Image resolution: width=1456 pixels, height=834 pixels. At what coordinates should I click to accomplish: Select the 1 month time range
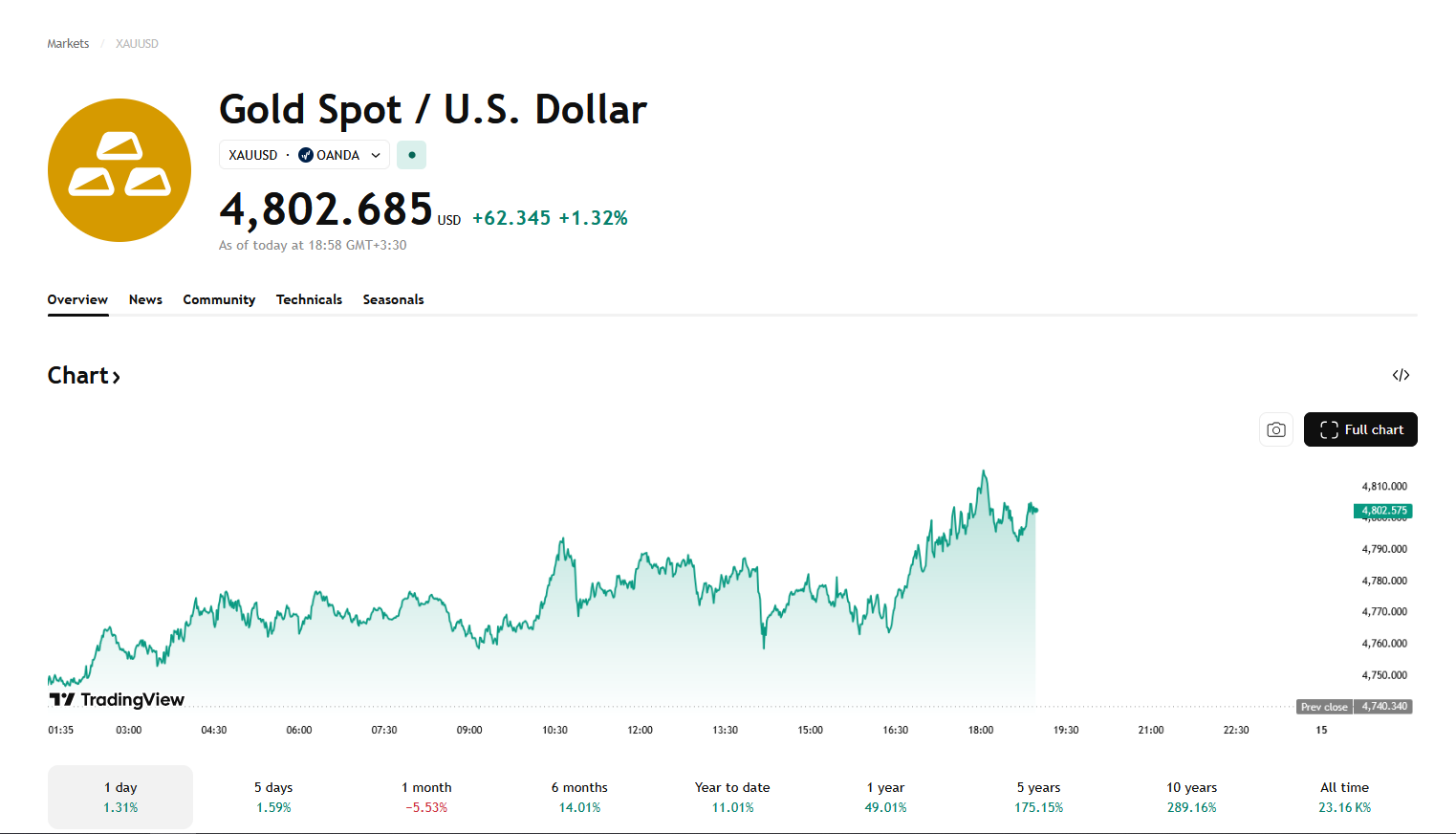[426, 797]
